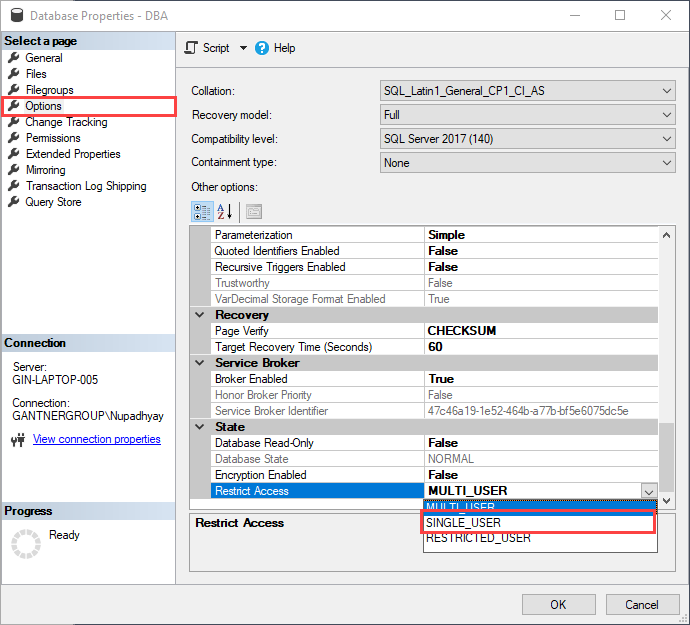This screenshot has width=690, height=625.
Task: Click the wrench icon beside Permissions
Action: (x=14, y=138)
